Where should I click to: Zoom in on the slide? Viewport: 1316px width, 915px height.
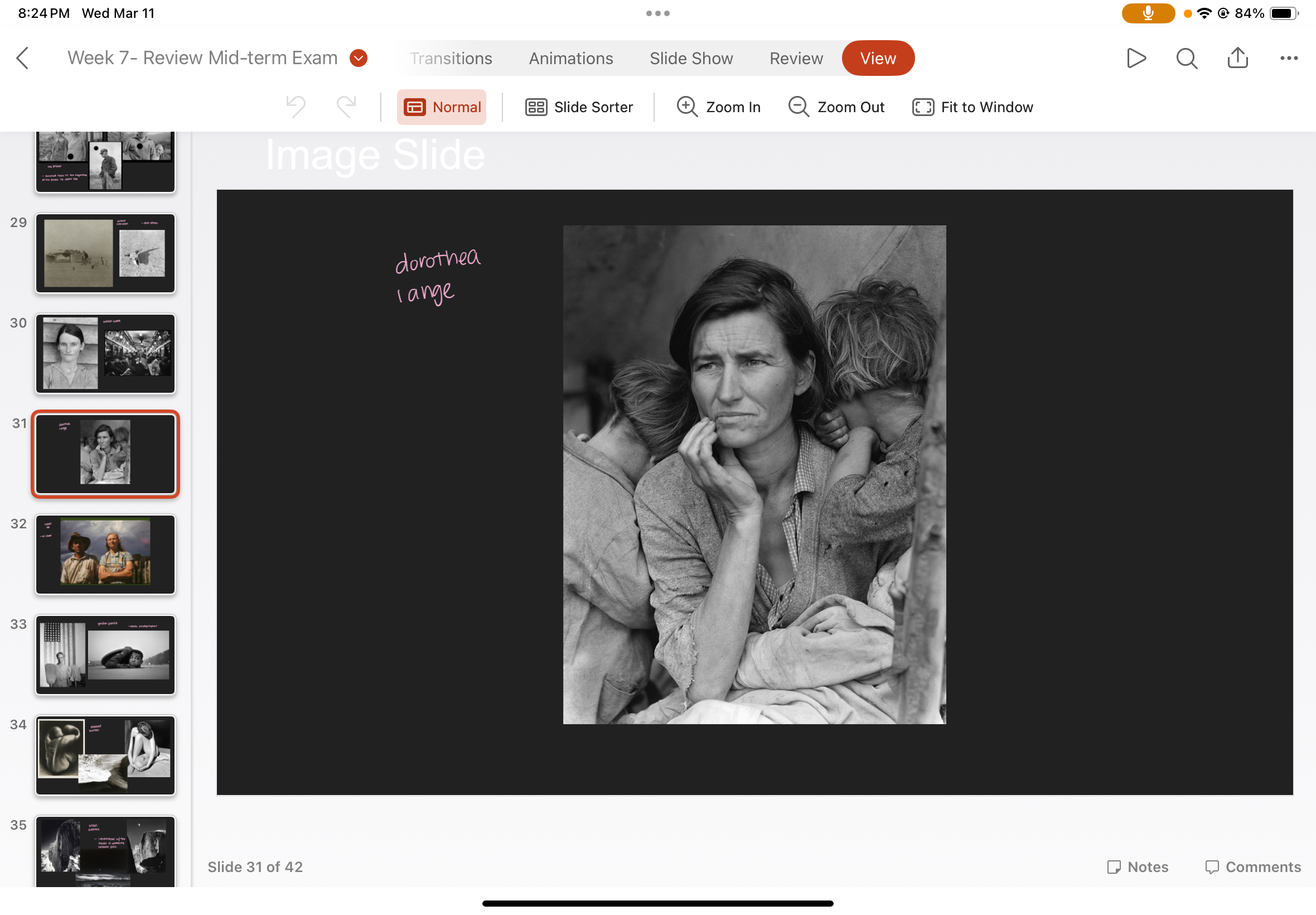(x=718, y=107)
